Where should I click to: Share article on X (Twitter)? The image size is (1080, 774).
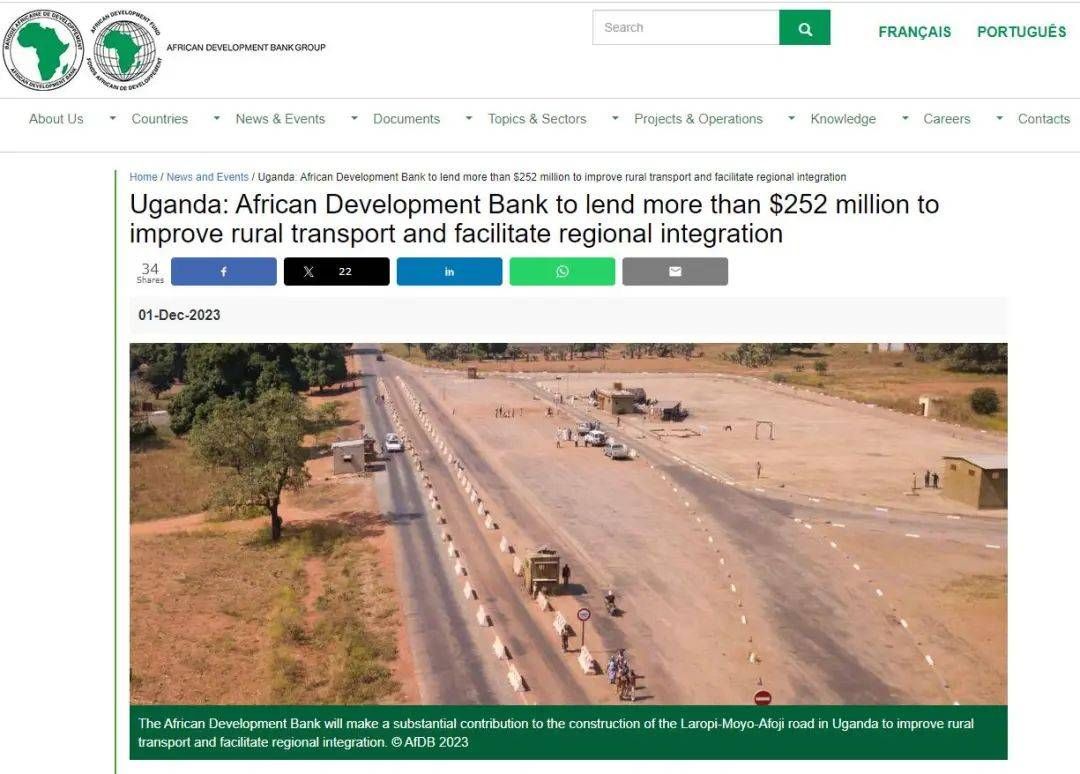point(337,271)
